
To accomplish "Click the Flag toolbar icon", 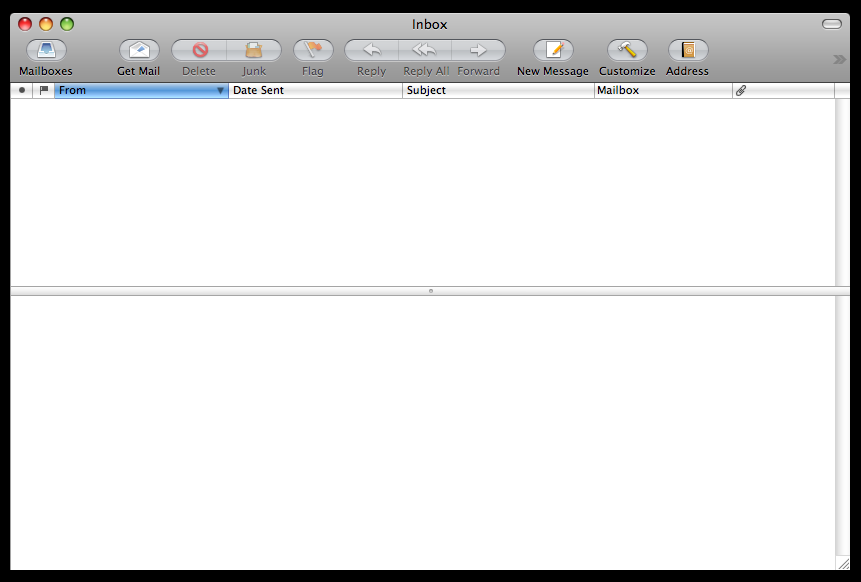I will [x=313, y=50].
